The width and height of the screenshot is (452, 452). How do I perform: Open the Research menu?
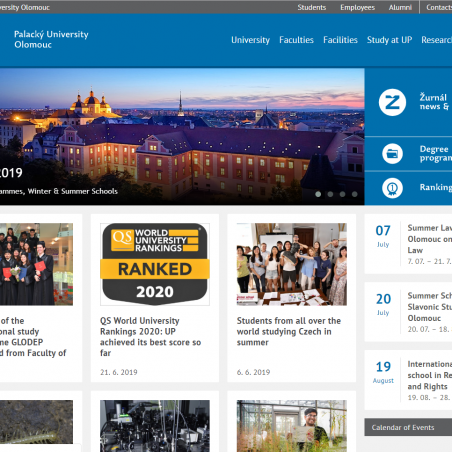coord(436,40)
